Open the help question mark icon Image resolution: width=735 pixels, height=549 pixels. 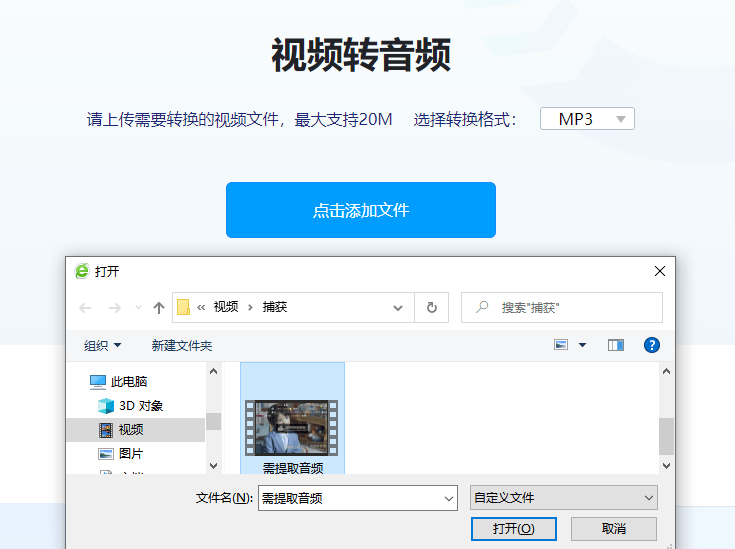click(651, 345)
